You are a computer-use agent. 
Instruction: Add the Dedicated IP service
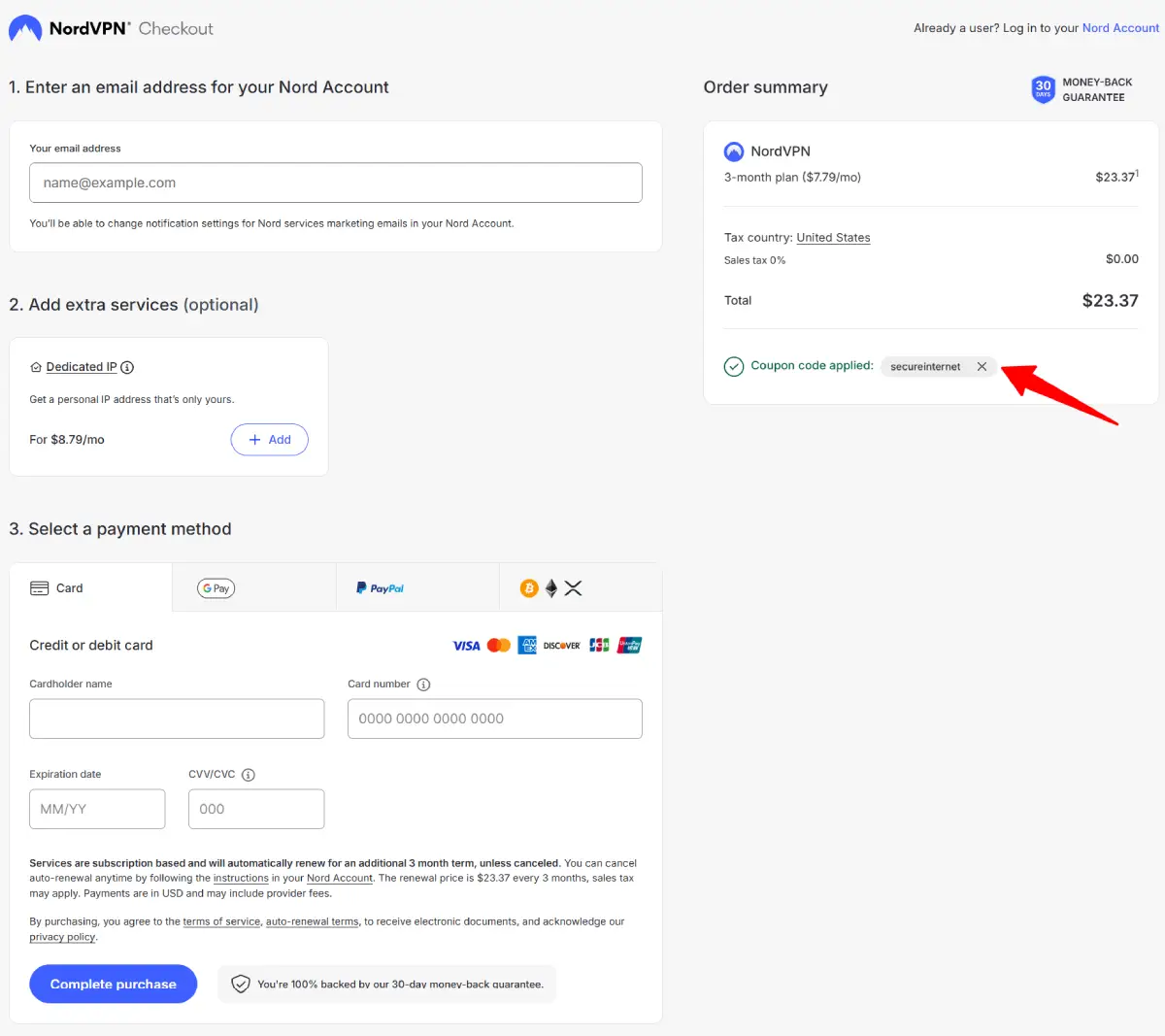coord(269,440)
